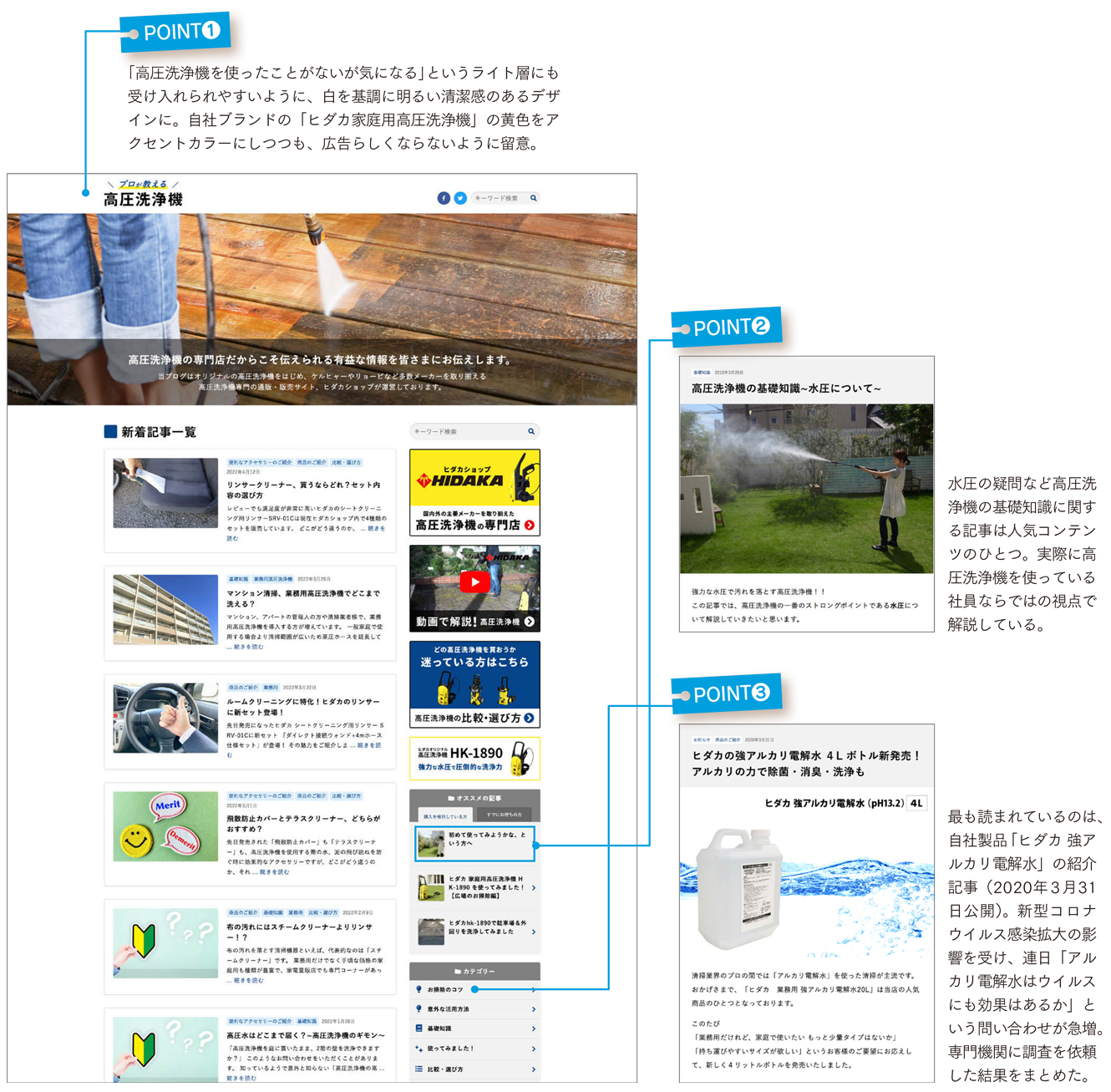
Task: Click the car seat rinser thumbnail
Action: (x=165, y=492)
